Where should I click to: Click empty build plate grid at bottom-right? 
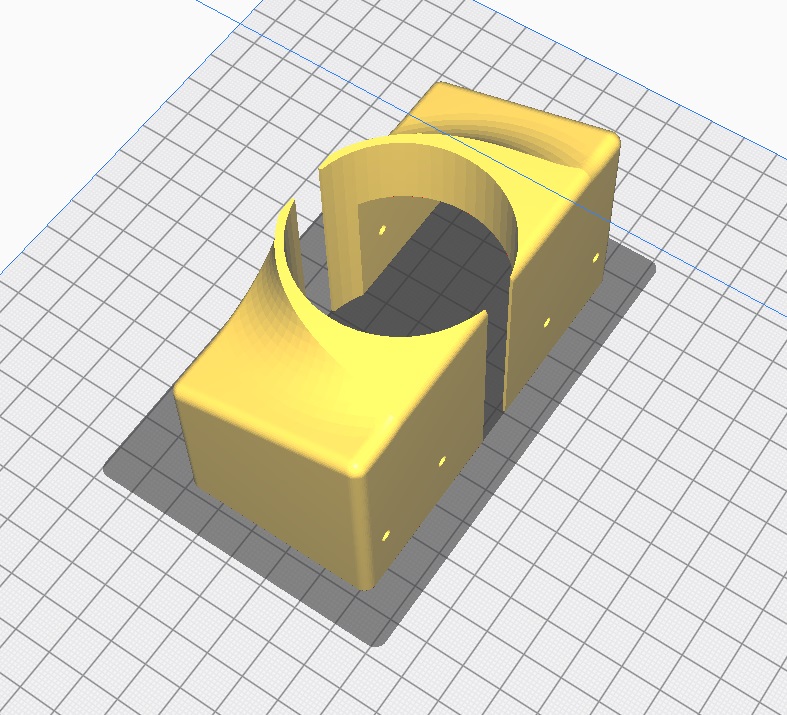click(x=650, y=600)
